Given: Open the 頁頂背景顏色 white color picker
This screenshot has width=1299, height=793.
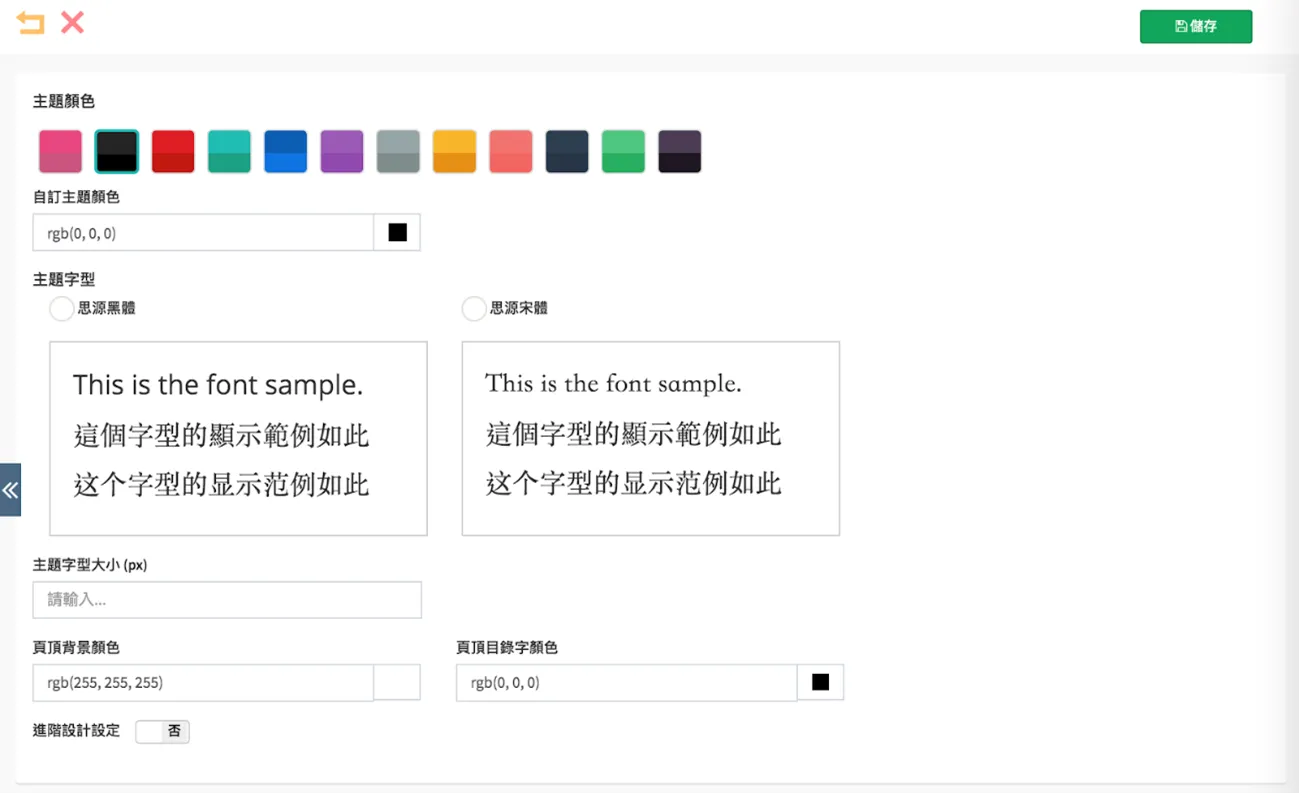Looking at the screenshot, I should (x=397, y=683).
